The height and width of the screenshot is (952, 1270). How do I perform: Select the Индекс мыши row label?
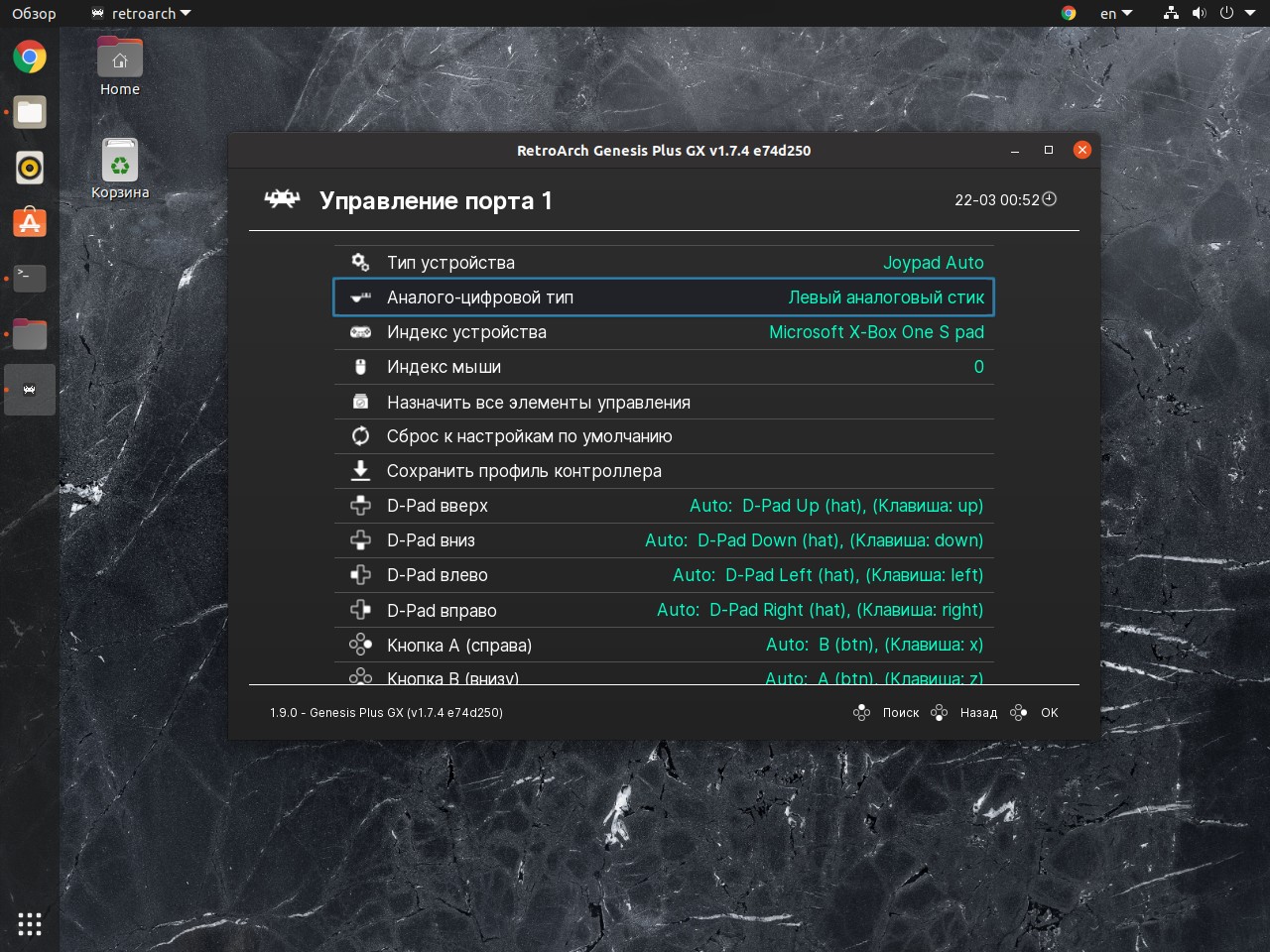coord(444,367)
